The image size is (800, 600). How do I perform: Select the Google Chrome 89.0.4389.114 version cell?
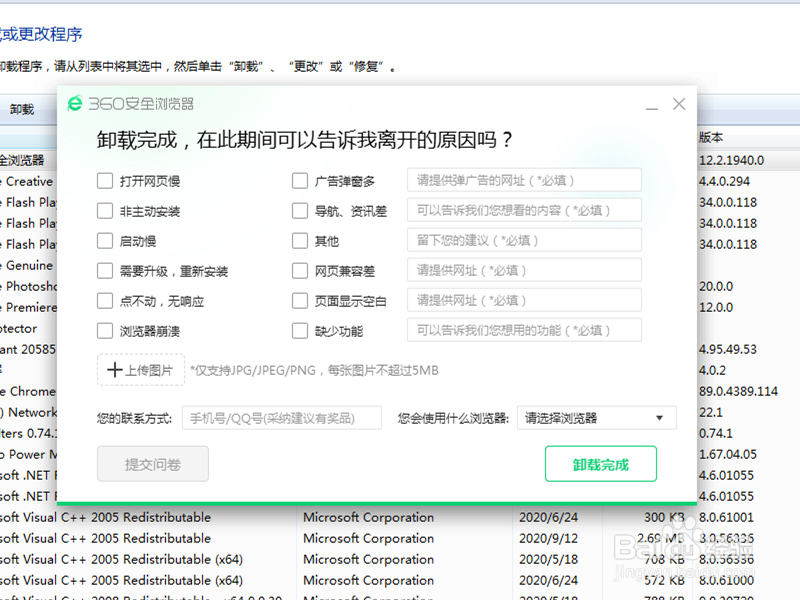(738, 391)
